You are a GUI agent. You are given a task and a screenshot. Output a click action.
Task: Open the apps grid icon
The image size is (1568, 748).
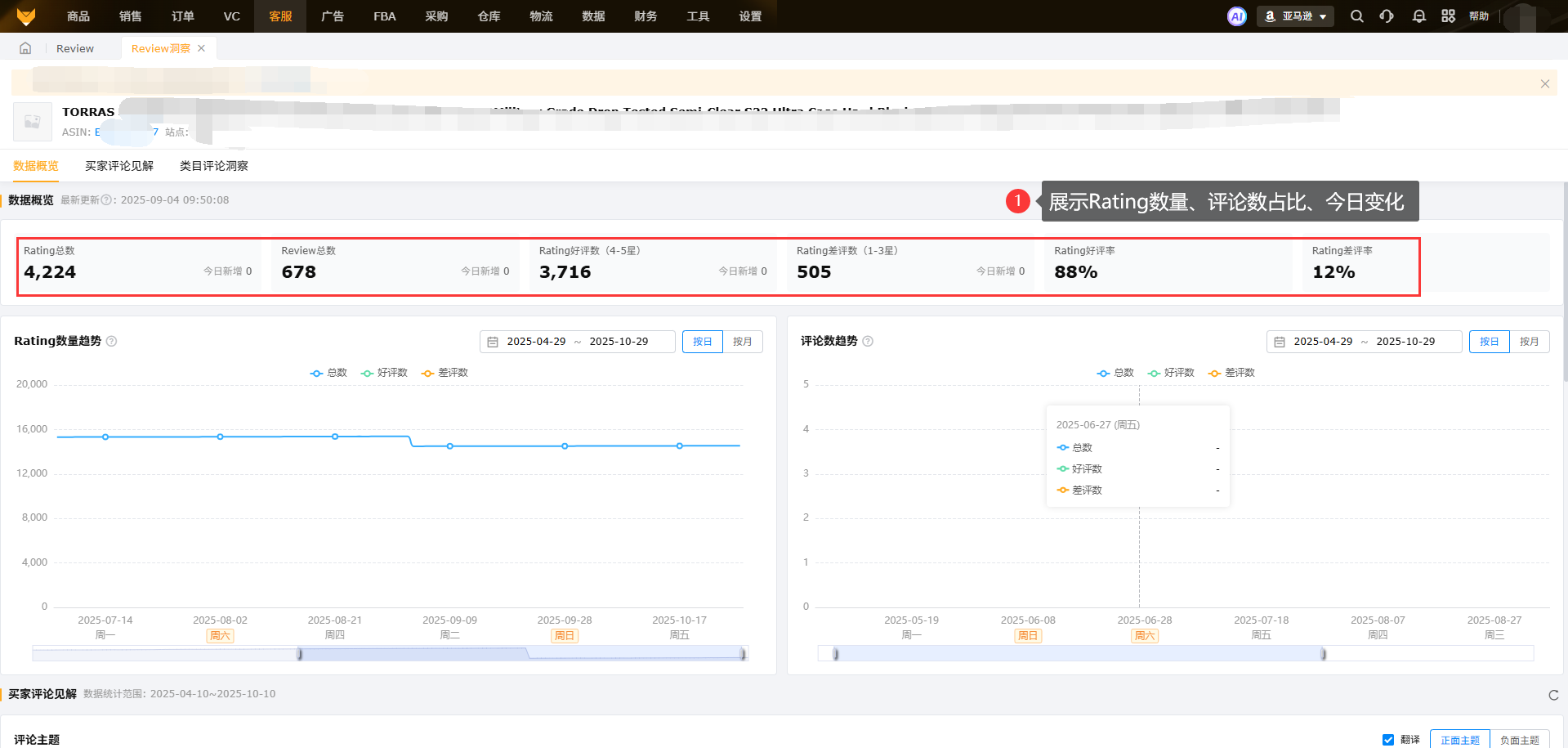click(1448, 16)
